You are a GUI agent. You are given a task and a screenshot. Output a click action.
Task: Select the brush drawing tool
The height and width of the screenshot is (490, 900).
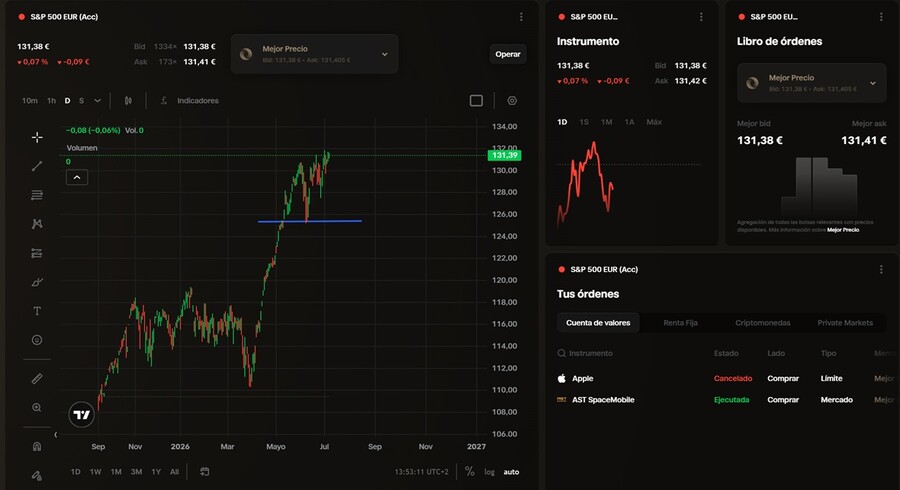click(37, 282)
